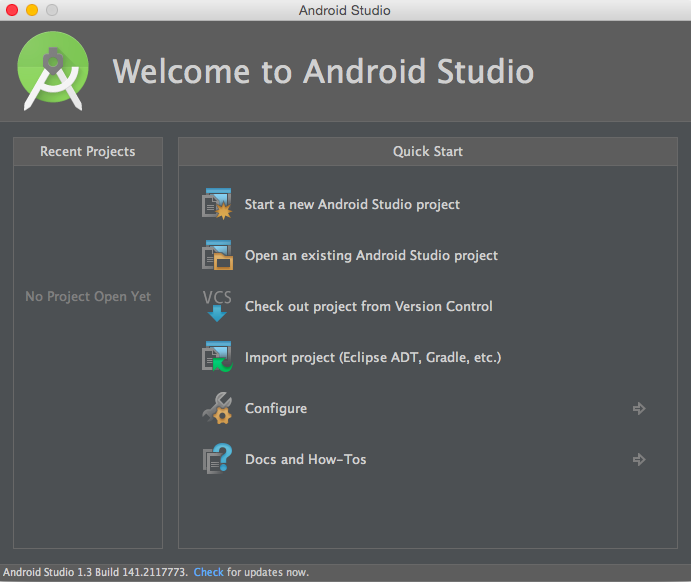Select Check out project from Version Control
The height and width of the screenshot is (582, 691).
(x=368, y=306)
